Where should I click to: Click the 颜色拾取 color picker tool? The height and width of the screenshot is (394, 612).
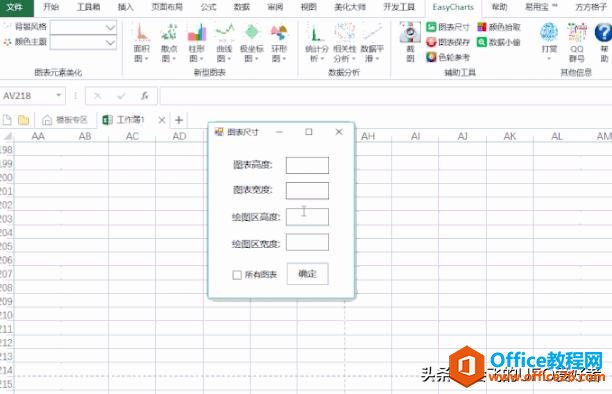(x=499, y=27)
